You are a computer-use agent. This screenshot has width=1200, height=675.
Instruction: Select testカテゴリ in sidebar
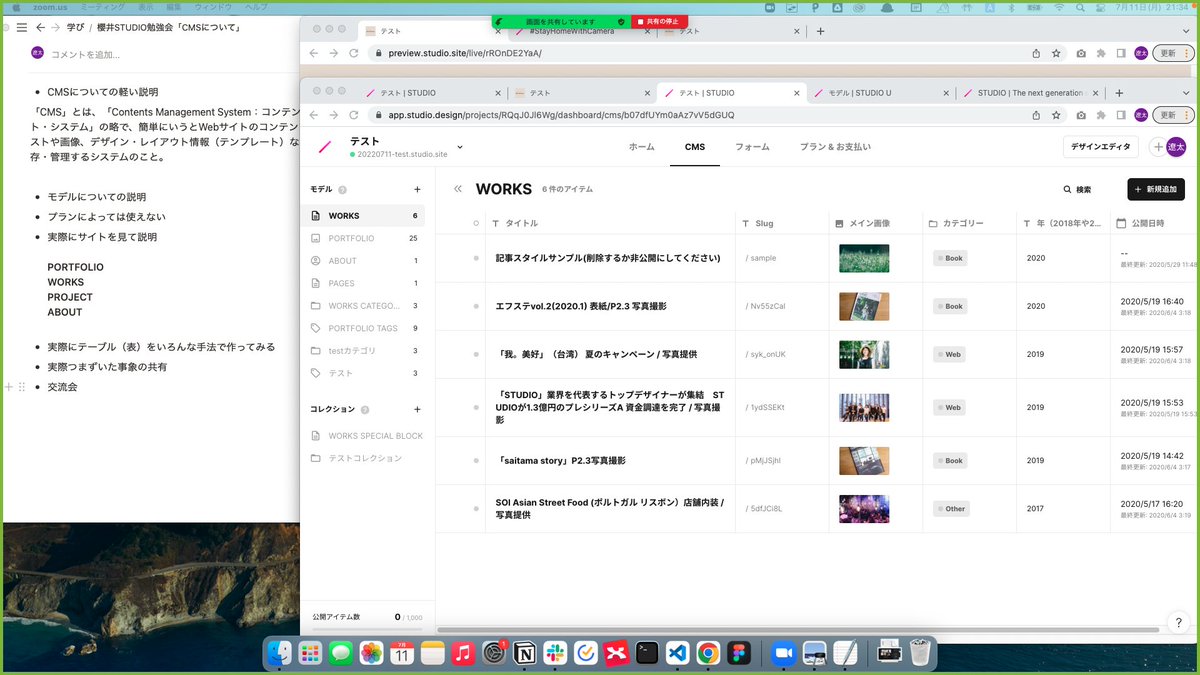(x=364, y=351)
